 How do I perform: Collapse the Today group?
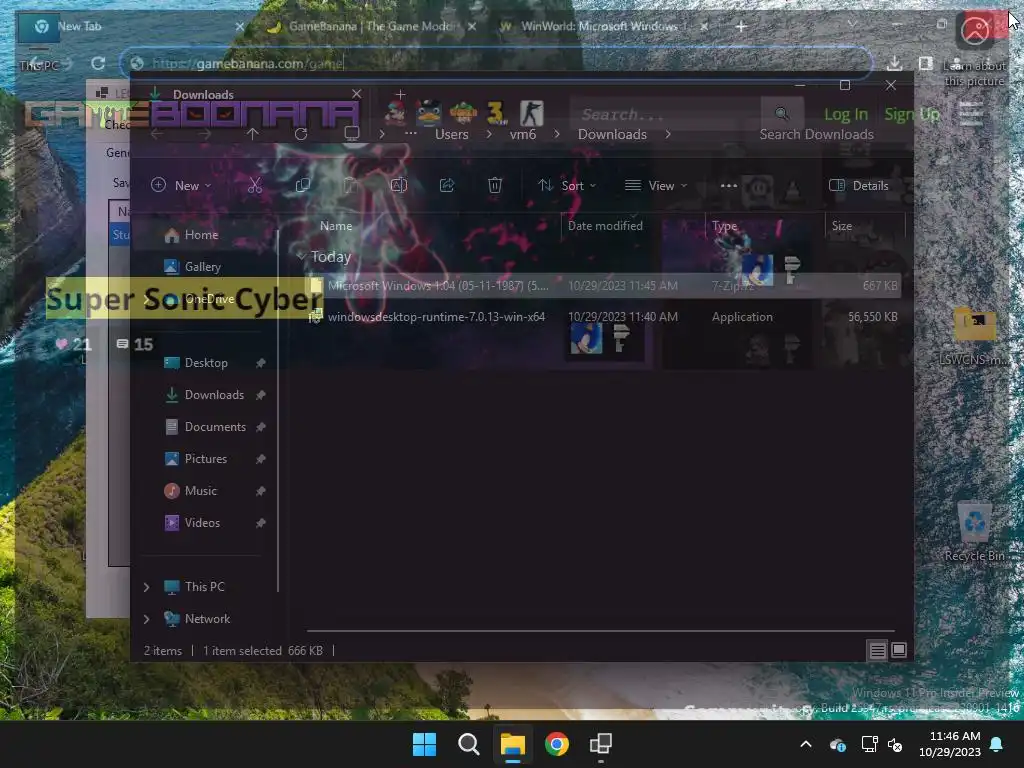pos(301,257)
